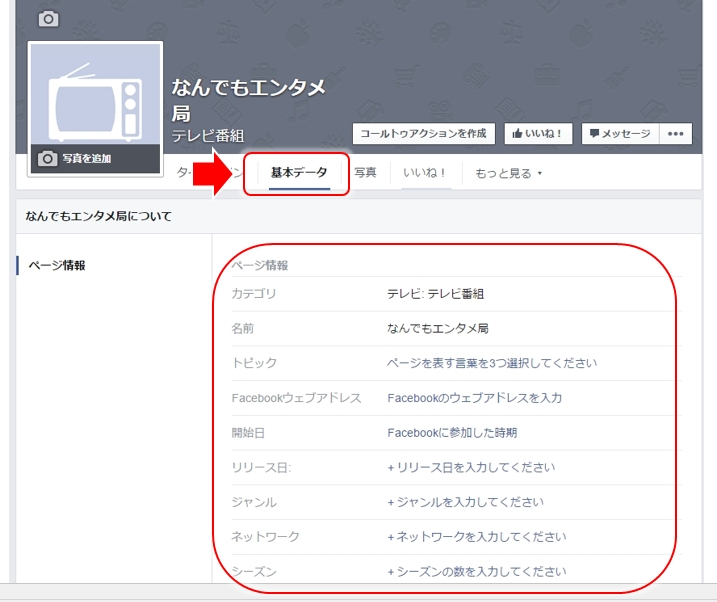Click the コールトゥアクションを作成 button
Screen dimensions: 717x602
(423, 133)
